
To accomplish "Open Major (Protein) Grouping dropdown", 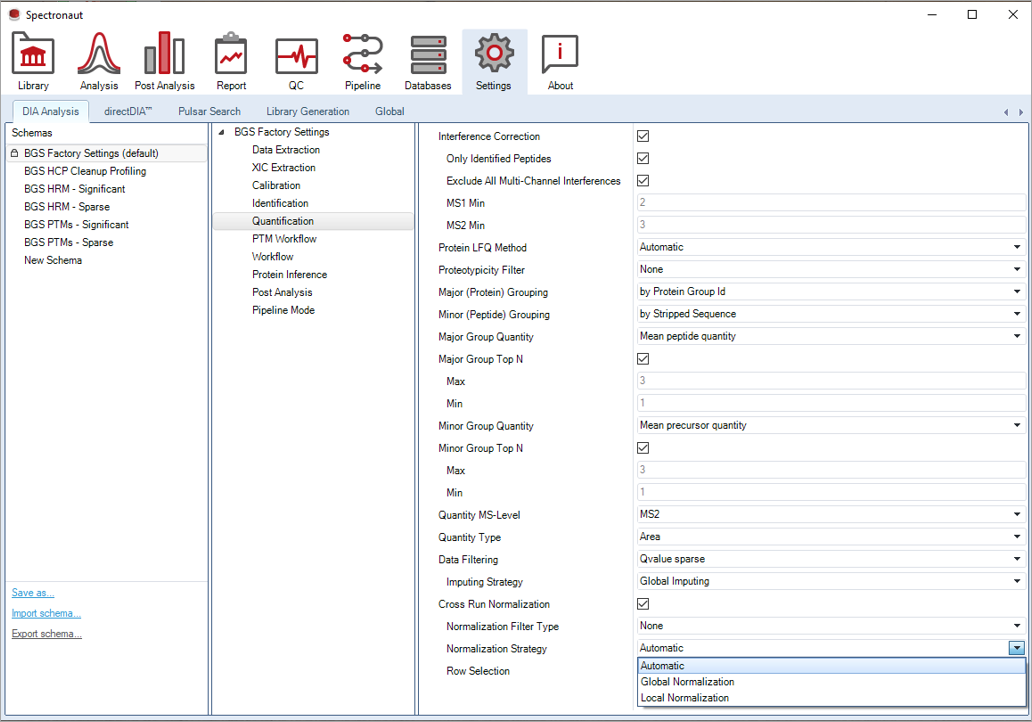I will [831, 292].
